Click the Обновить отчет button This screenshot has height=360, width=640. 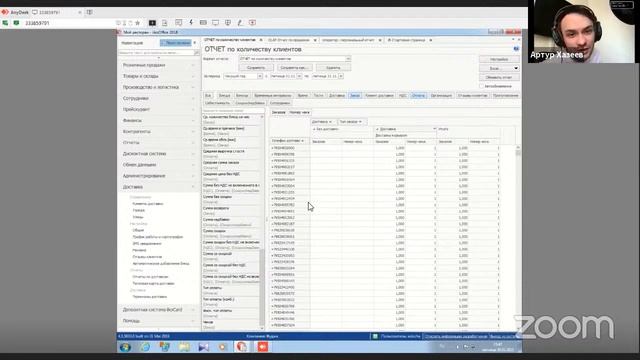click(499, 77)
